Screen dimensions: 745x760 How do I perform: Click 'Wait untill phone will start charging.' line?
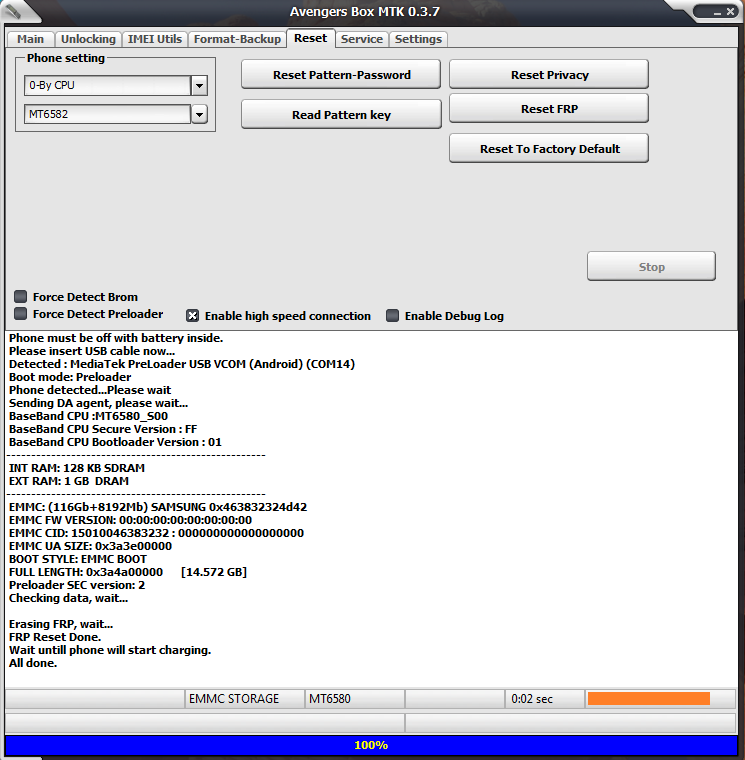click(x=110, y=650)
